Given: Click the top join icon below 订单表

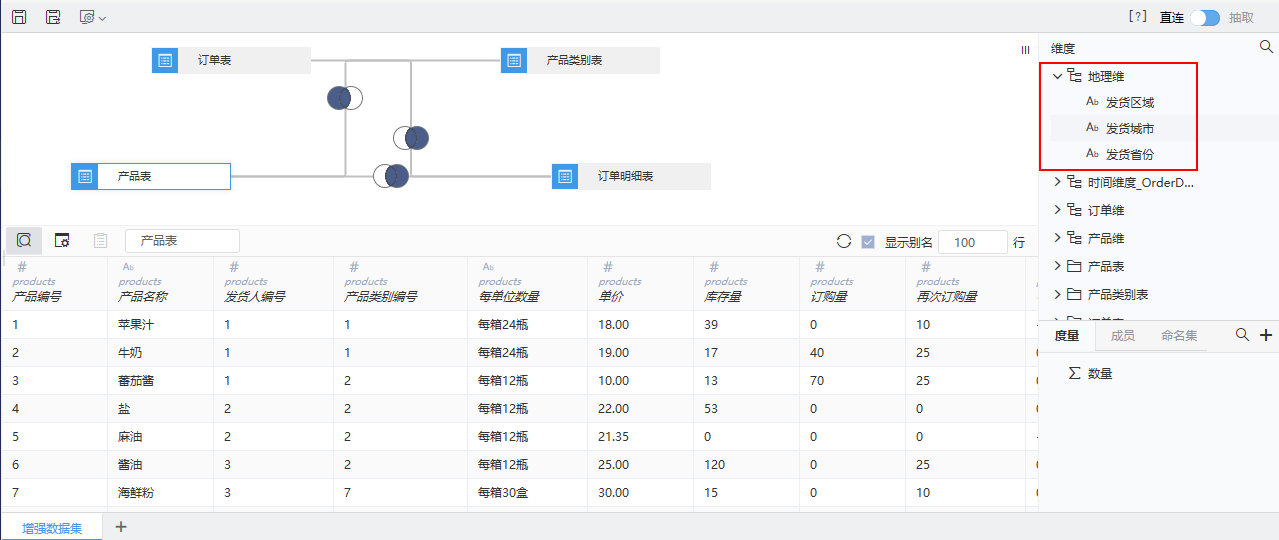Looking at the screenshot, I should [345, 98].
